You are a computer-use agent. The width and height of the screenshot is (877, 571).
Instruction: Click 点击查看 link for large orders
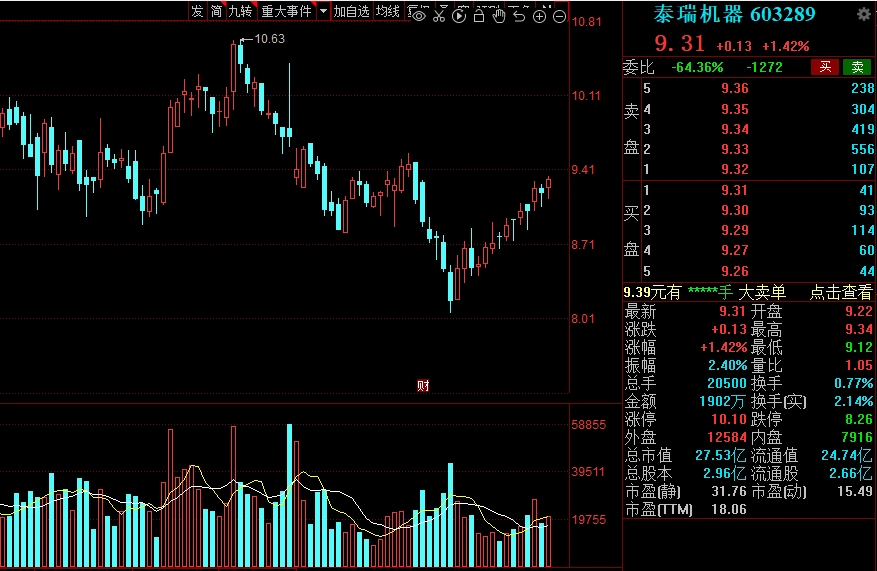(840, 292)
